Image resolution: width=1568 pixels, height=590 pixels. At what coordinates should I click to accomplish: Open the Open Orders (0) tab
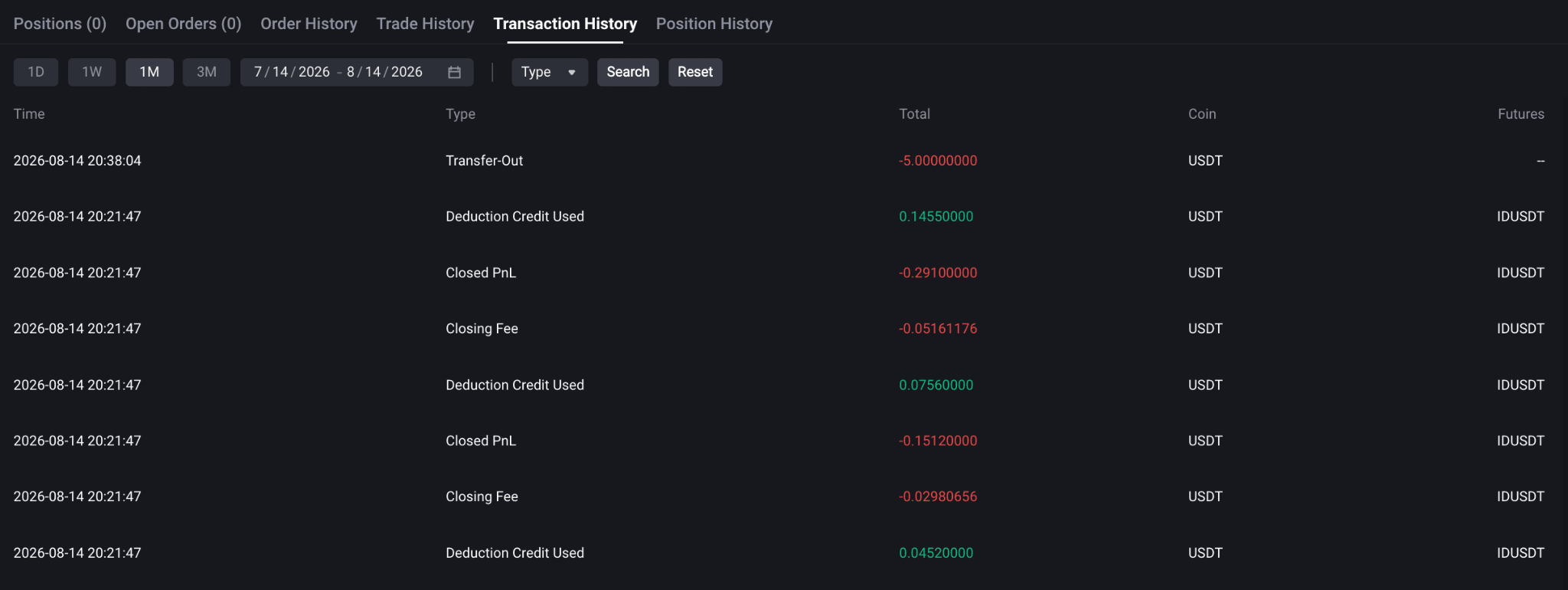click(x=184, y=24)
